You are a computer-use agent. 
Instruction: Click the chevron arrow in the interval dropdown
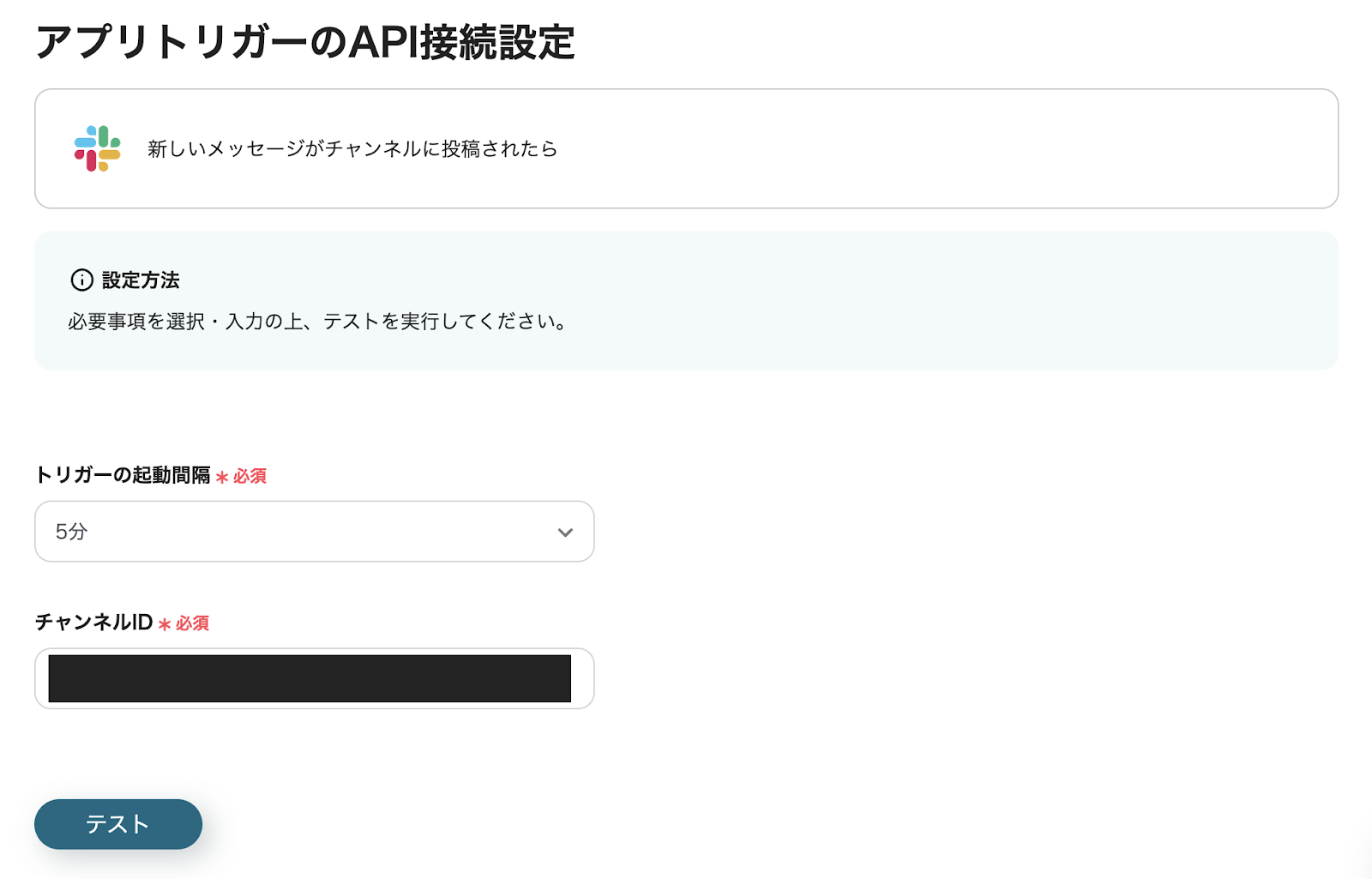565,533
